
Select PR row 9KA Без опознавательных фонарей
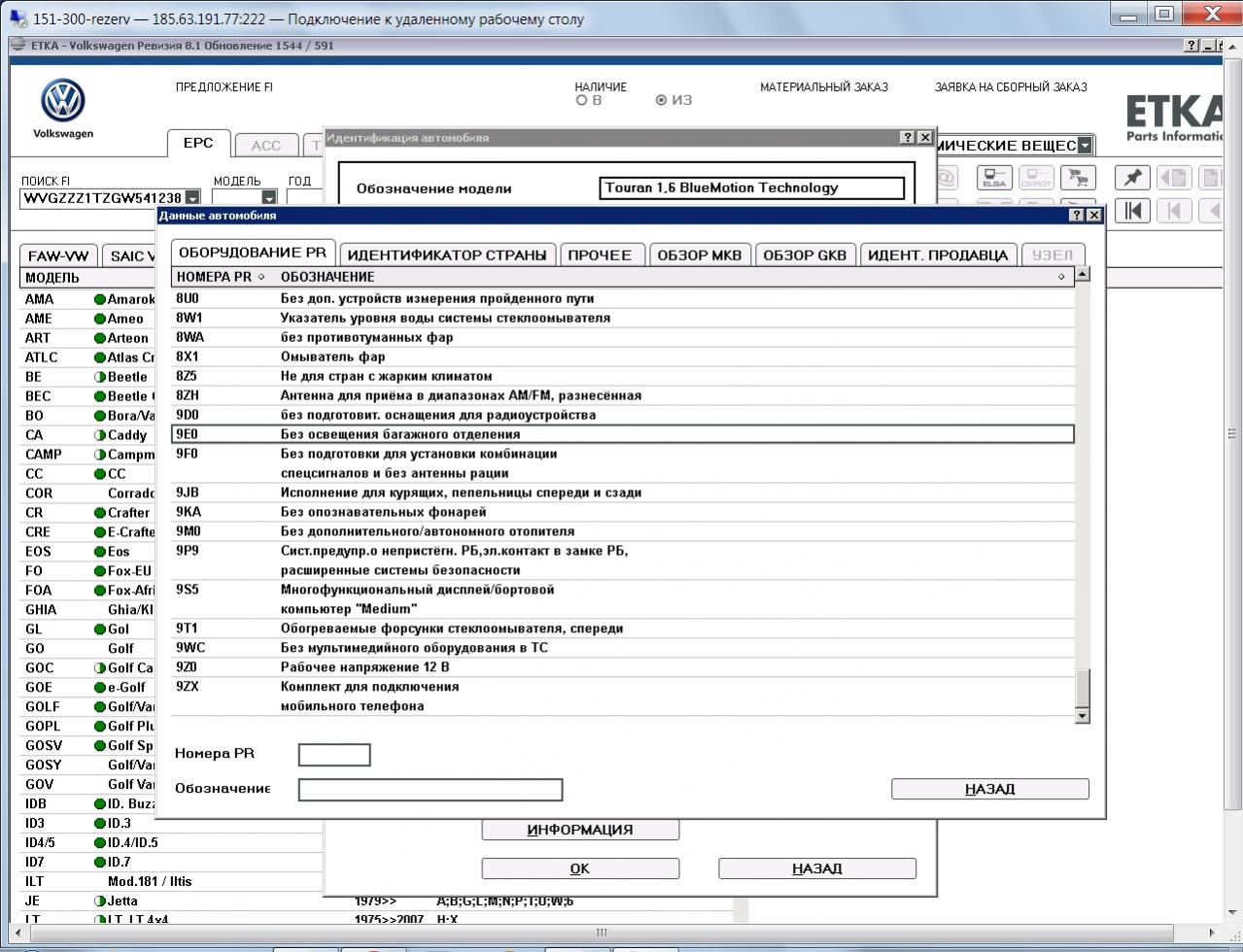[623, 512]
